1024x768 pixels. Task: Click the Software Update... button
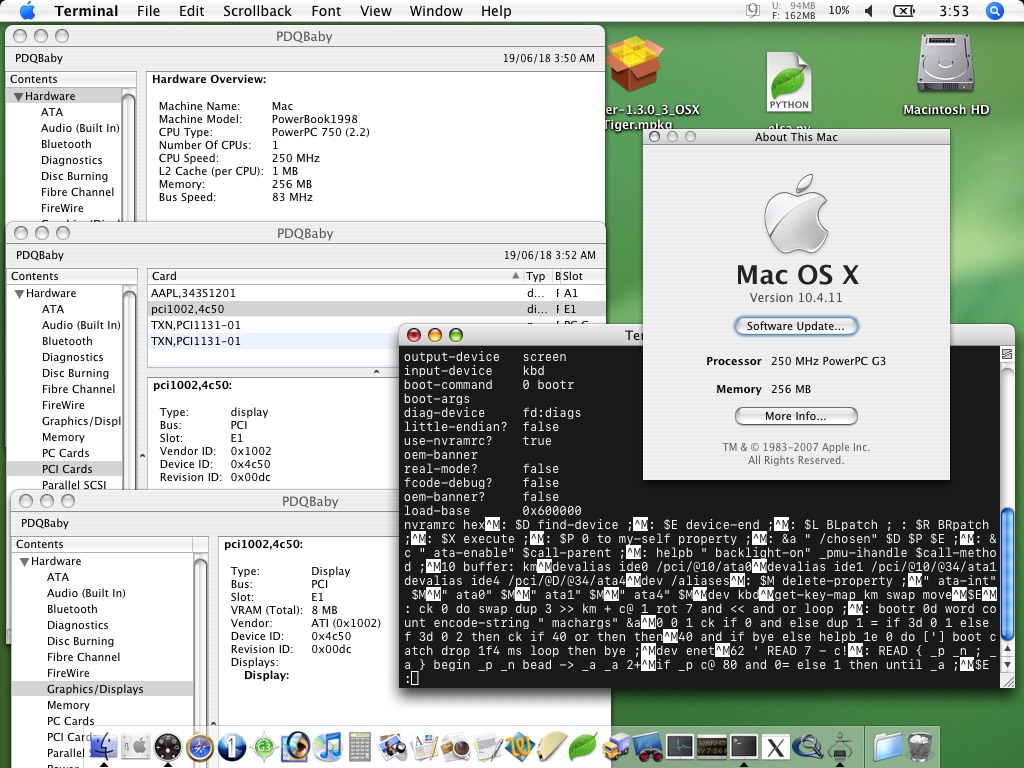click(x=795, y=326)
